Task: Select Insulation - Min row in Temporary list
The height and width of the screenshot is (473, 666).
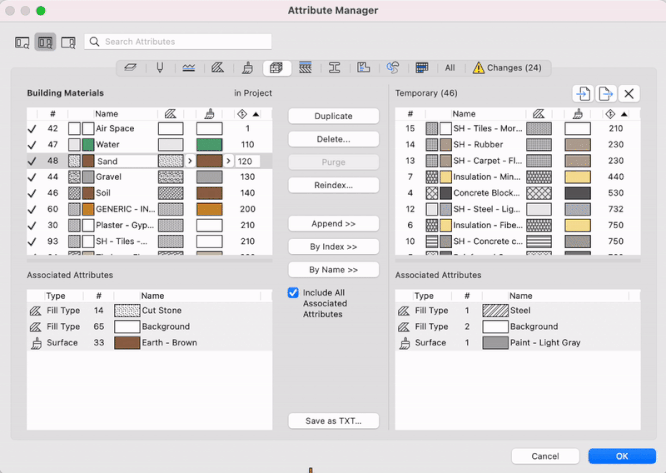Action: (517, 177)
